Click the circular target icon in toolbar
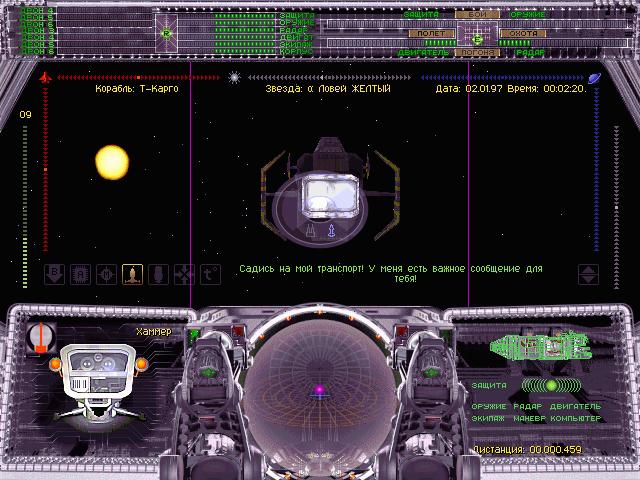 [107, 273]
